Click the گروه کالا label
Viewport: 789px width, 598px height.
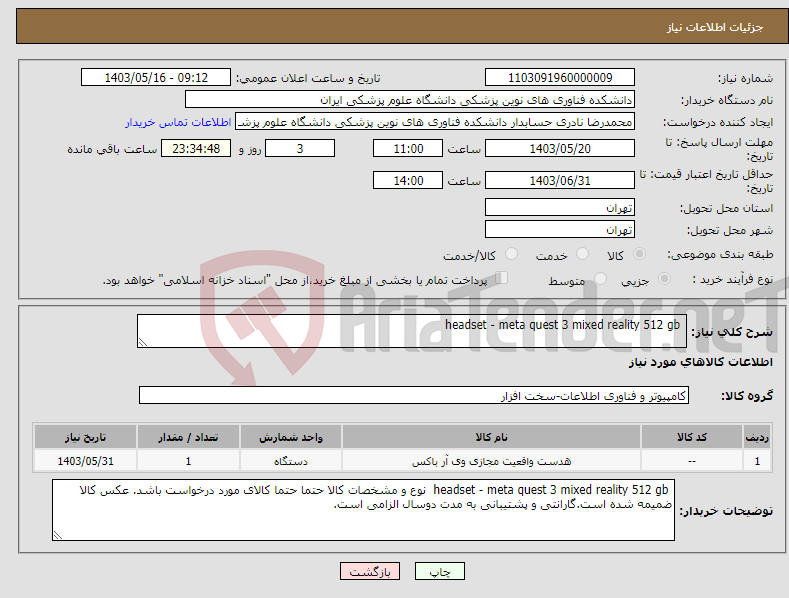coord(747,396)
